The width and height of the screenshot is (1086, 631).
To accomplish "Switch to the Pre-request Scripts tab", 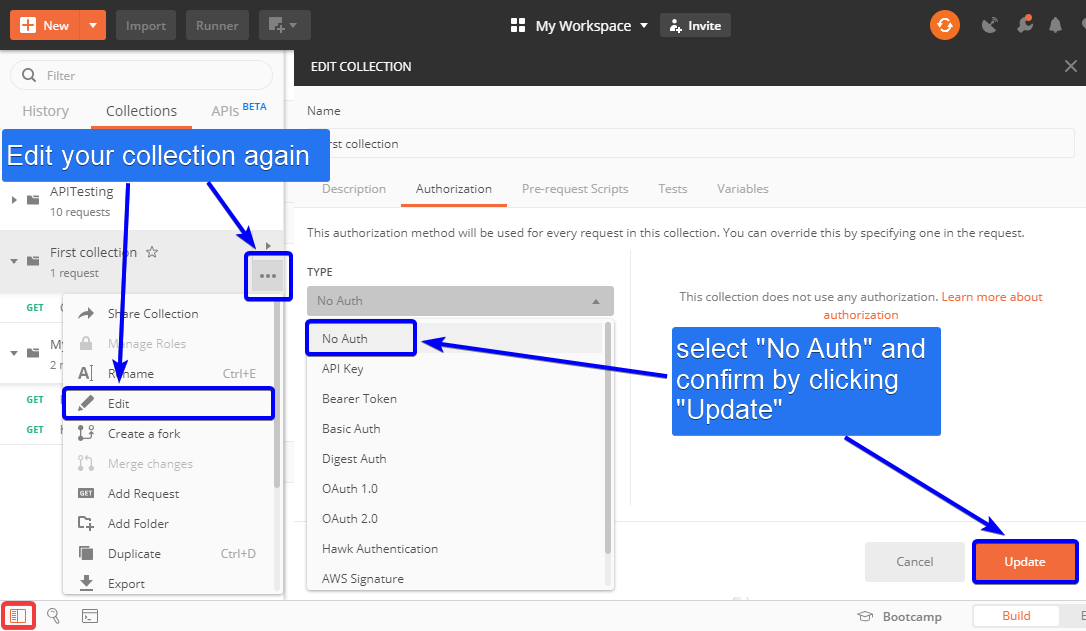I will click(575, 189).
